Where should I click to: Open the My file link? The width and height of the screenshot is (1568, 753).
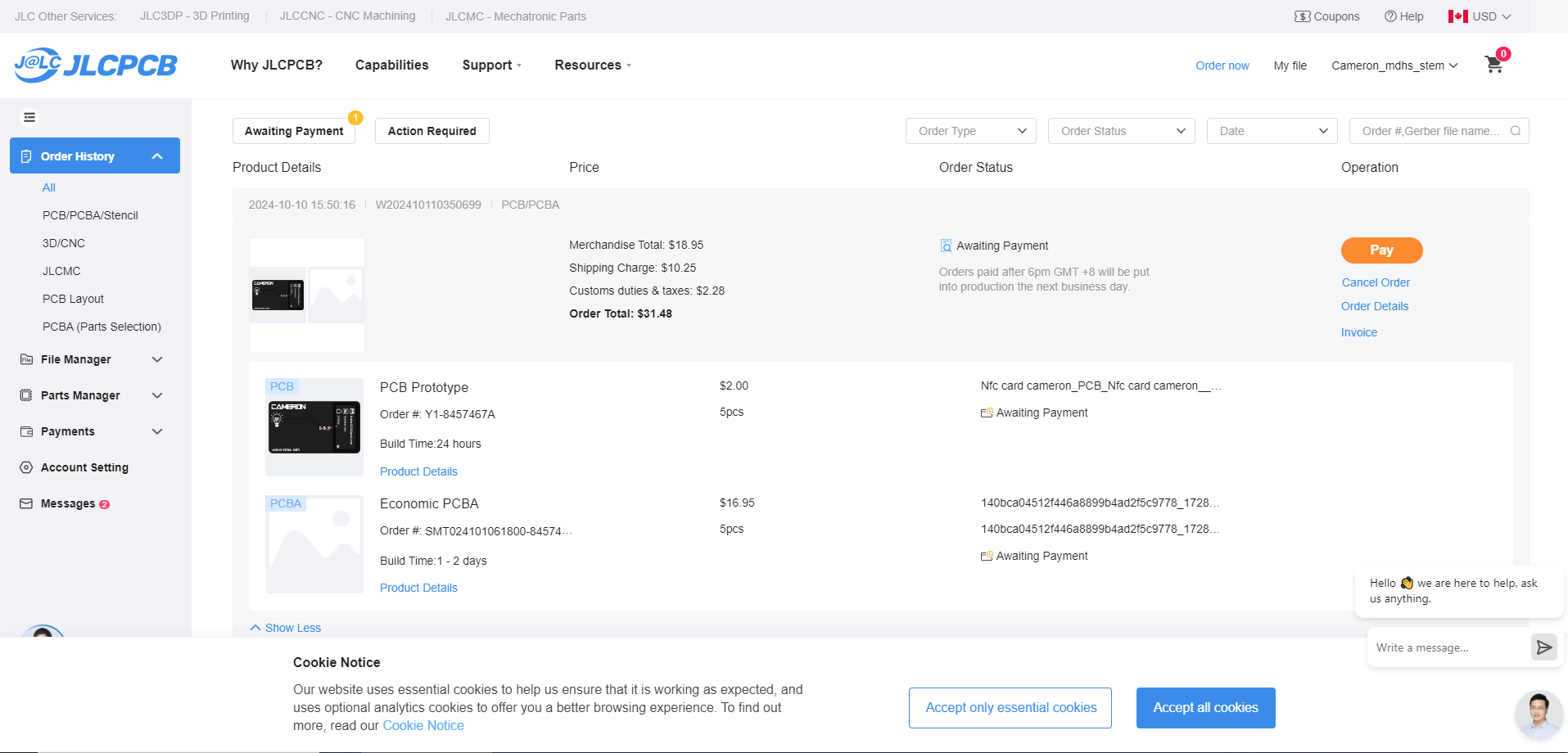click(1290, 65)
